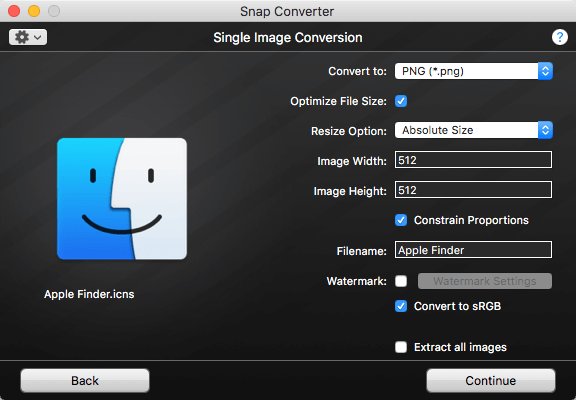Click the Resize Option stepper arrows
This screenshot has height=400, width=576.
[546, 130]
